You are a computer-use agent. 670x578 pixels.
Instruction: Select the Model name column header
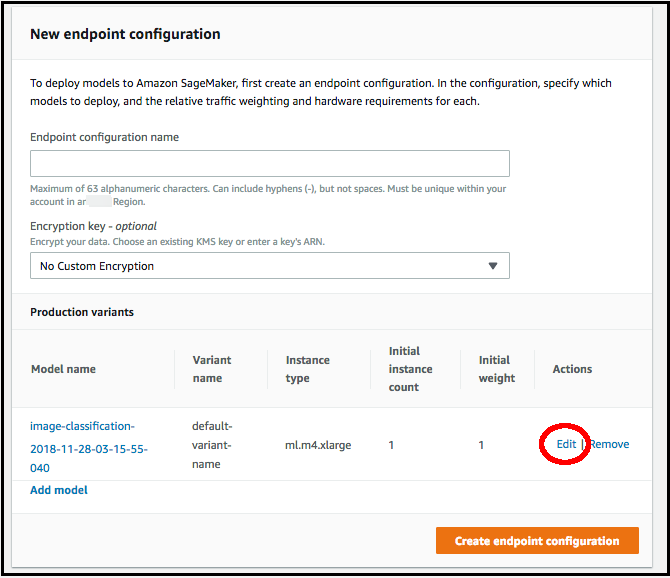(x=63, y=369)
